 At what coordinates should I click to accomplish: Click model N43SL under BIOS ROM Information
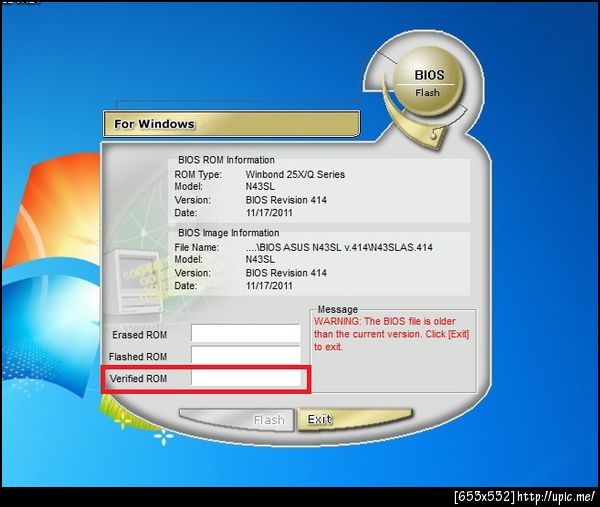click(260, 187)
